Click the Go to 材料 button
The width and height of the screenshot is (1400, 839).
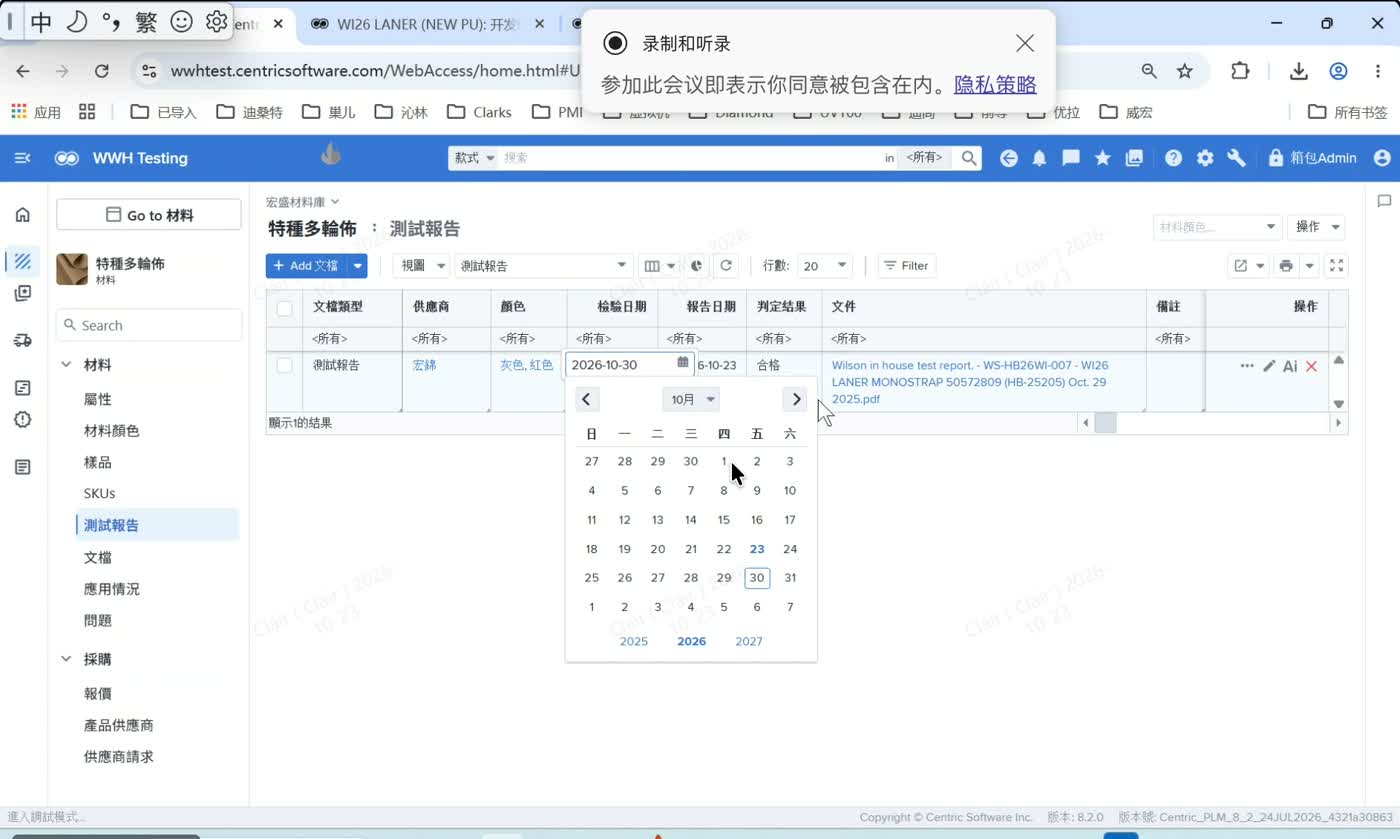point(149,215)
